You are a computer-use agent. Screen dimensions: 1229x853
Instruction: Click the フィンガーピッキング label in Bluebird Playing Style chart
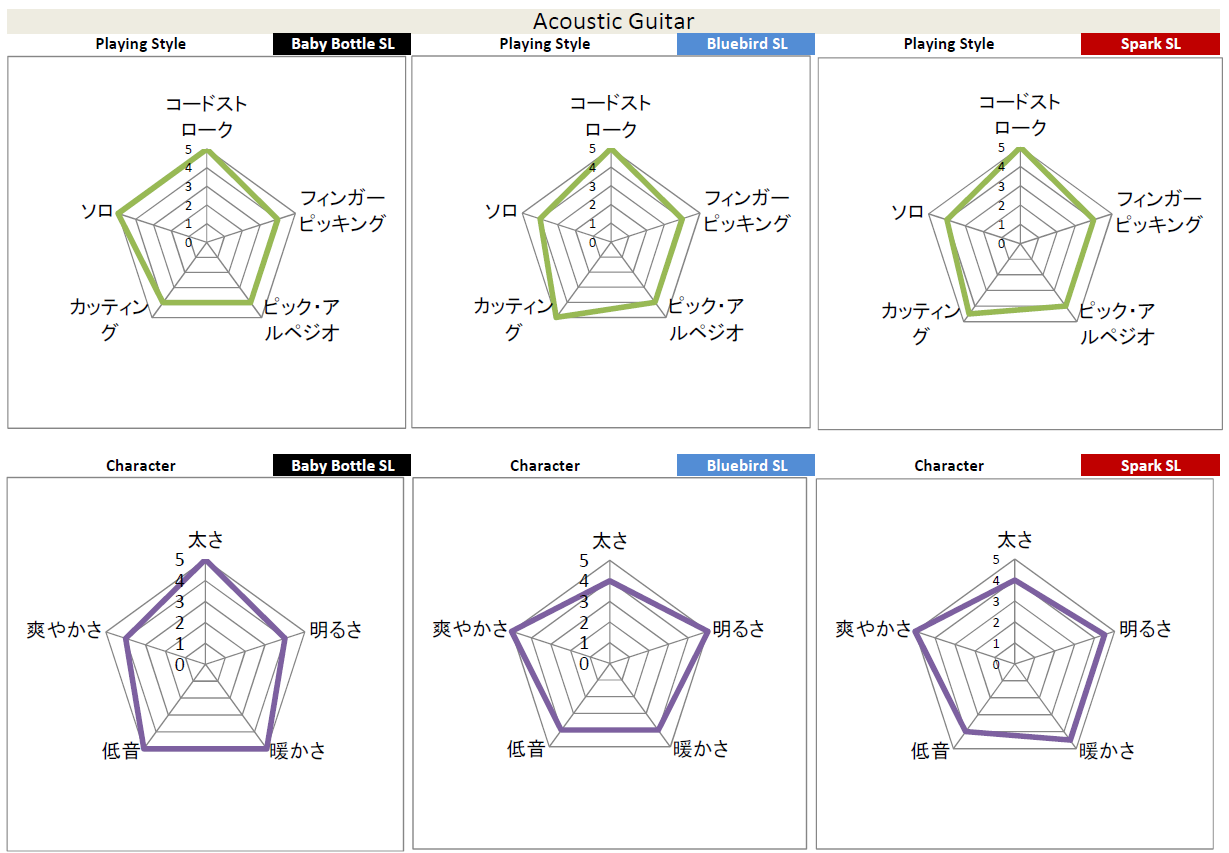(747, 210)
